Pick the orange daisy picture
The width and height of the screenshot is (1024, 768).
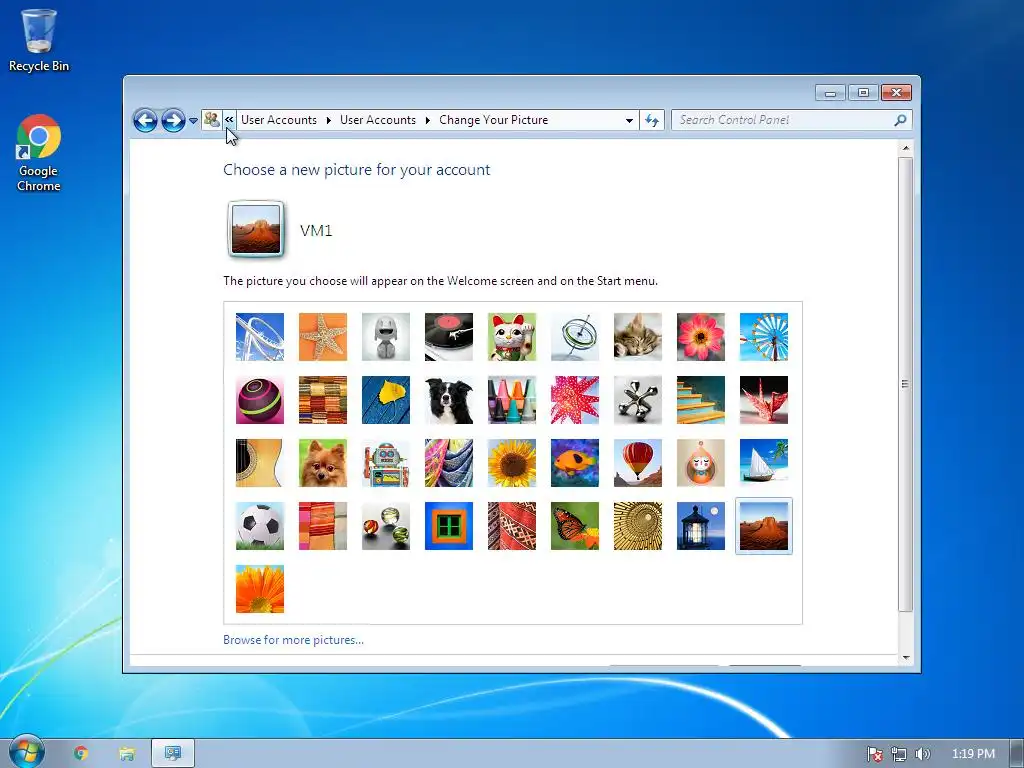tap(260, 589)
